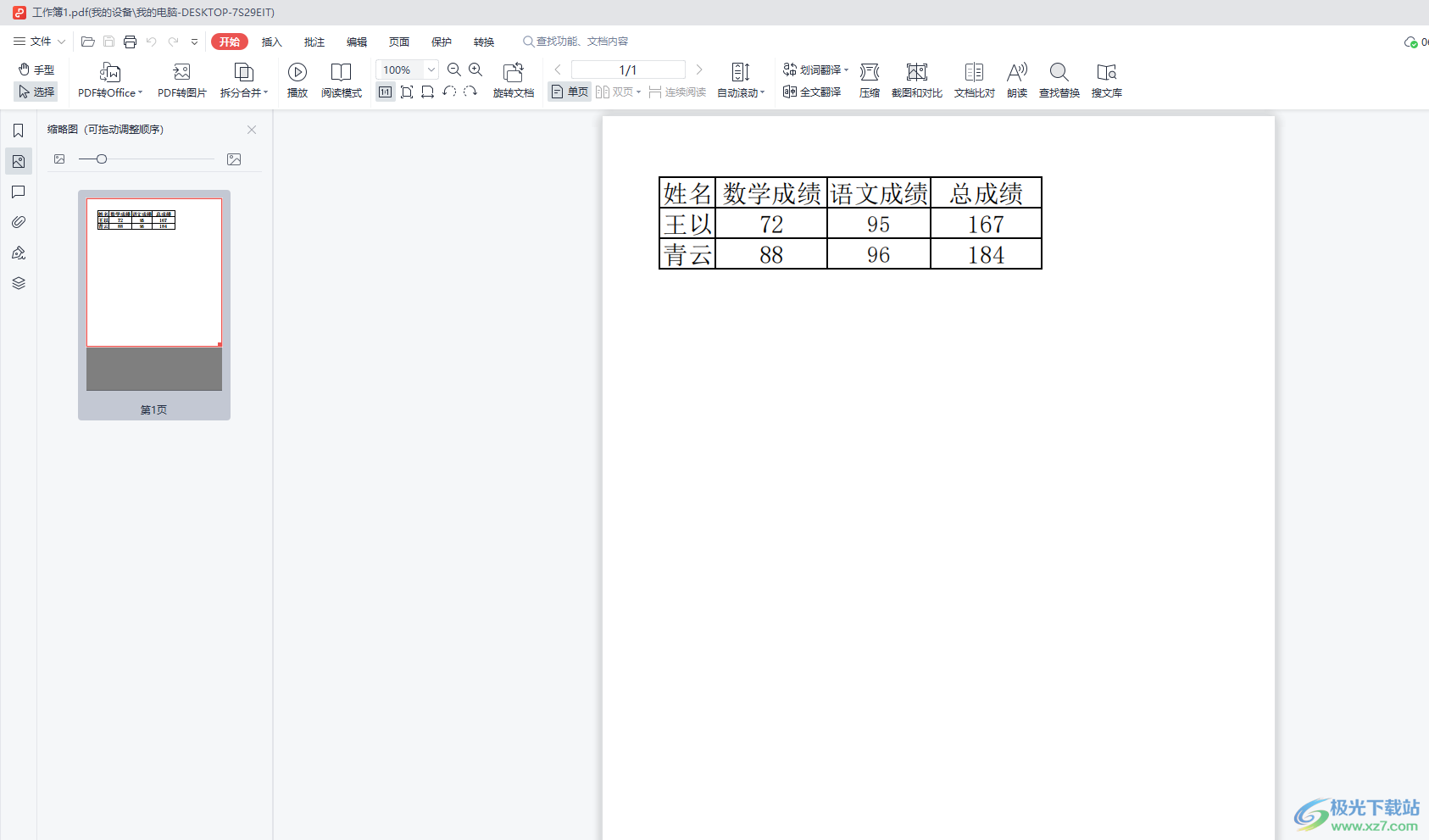
Task: Click the undo arrow icon
Action: tap(151, 42)
